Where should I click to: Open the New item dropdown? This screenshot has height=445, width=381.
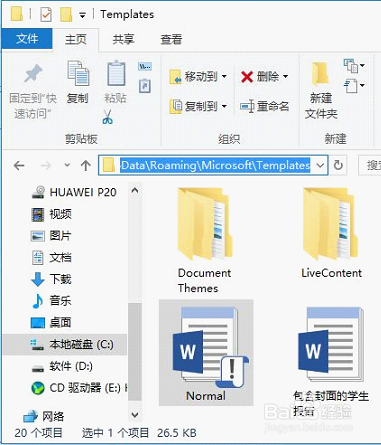tap(354, 65)
